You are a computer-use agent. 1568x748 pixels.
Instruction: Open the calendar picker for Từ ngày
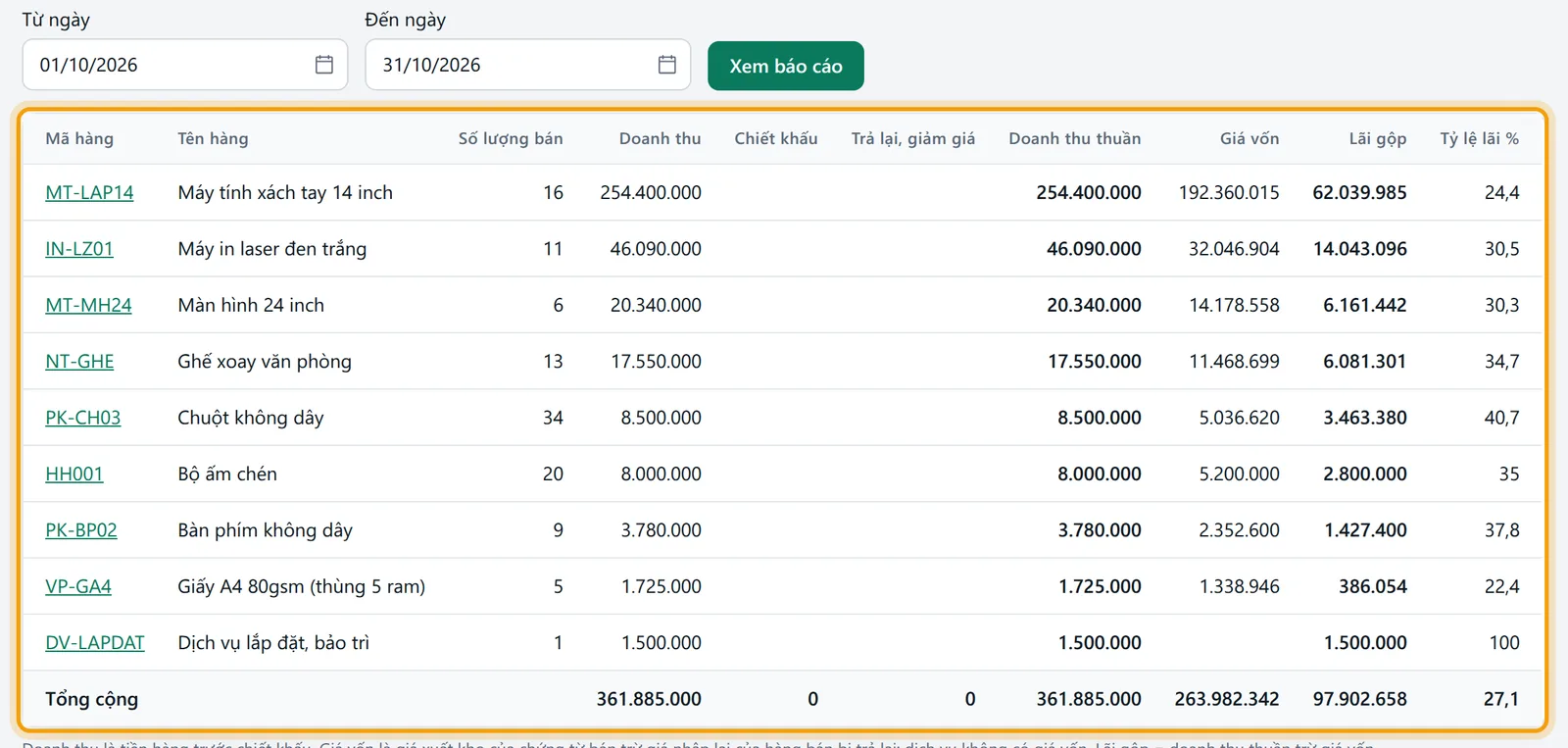324,65
